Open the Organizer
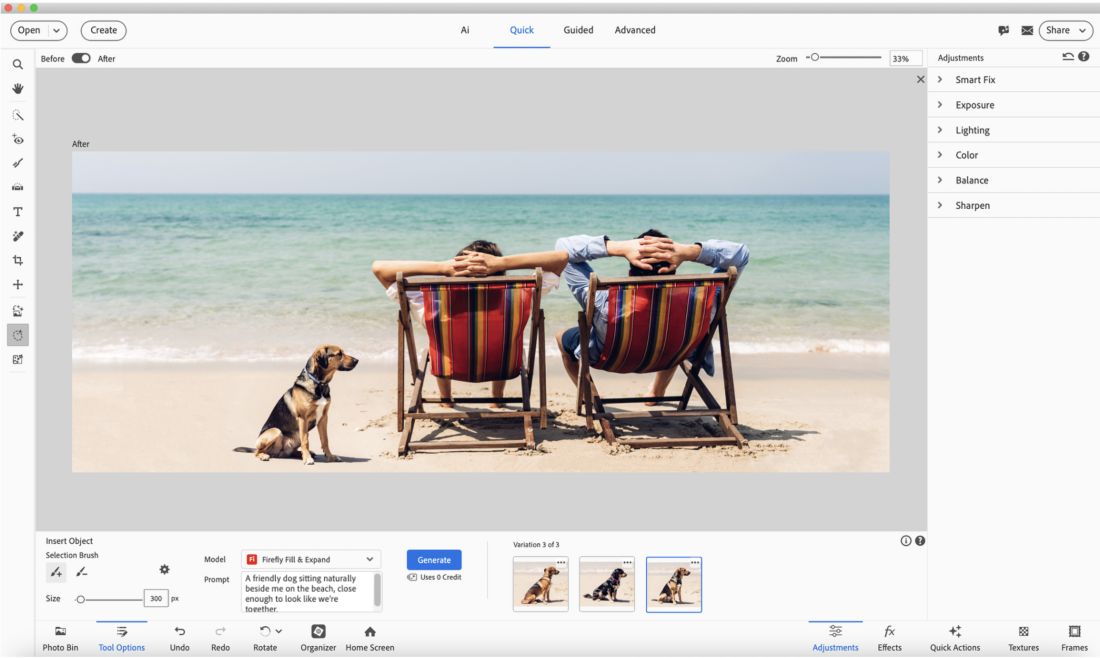 [x=318, y=638]
